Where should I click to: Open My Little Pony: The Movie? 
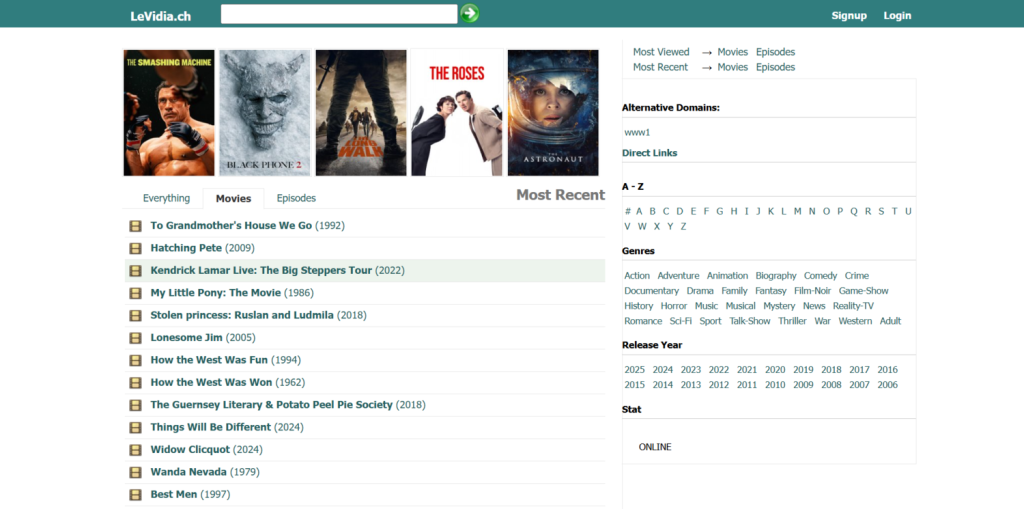point(216,293)
